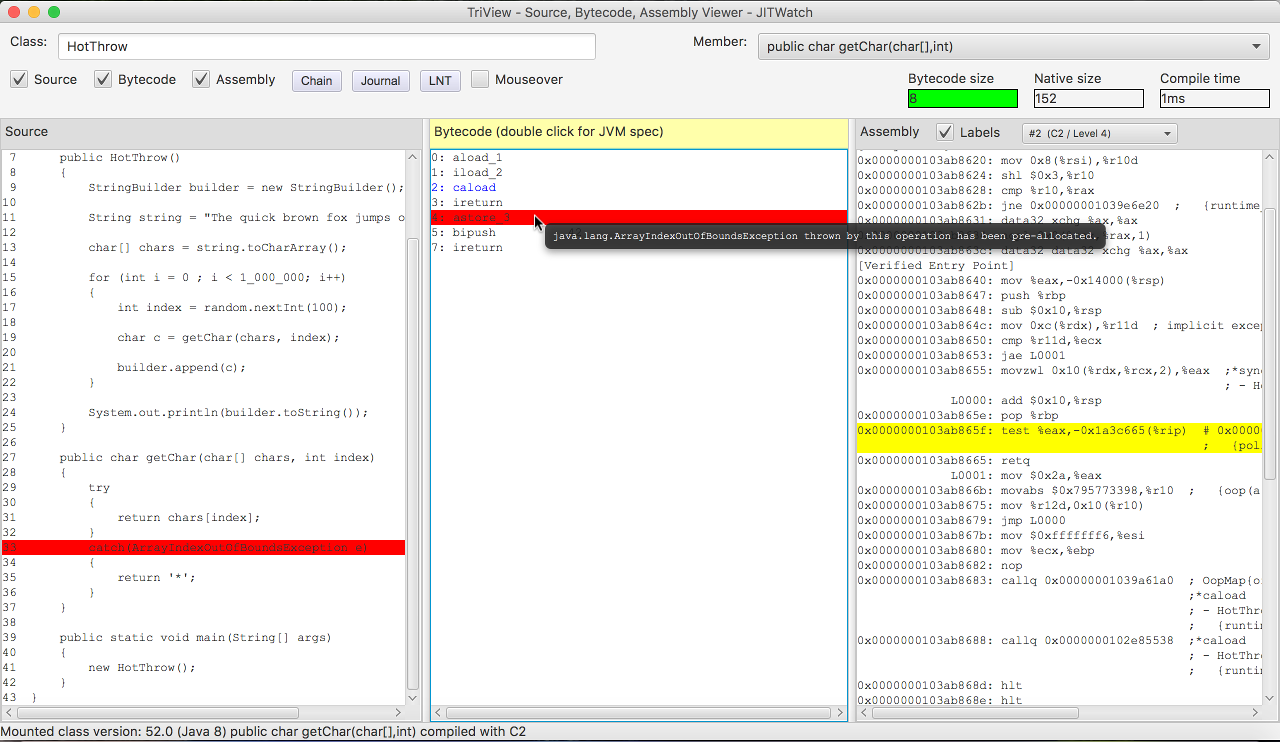
Task: Select bytecode line 5: bipush
Action: pyautogui.click(x=638, y=233)
